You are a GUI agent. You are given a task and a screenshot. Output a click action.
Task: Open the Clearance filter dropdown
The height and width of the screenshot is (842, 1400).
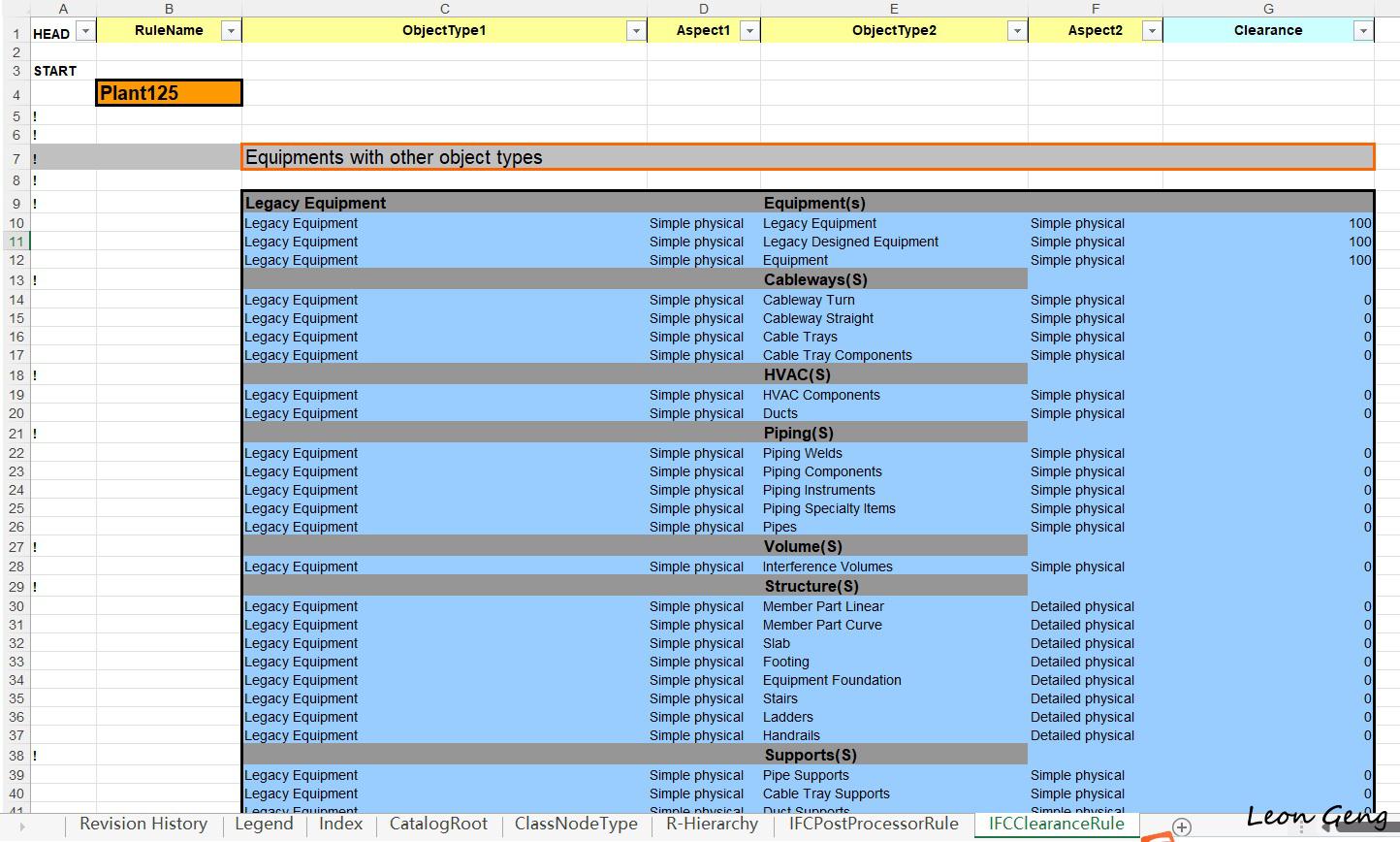1363,32
